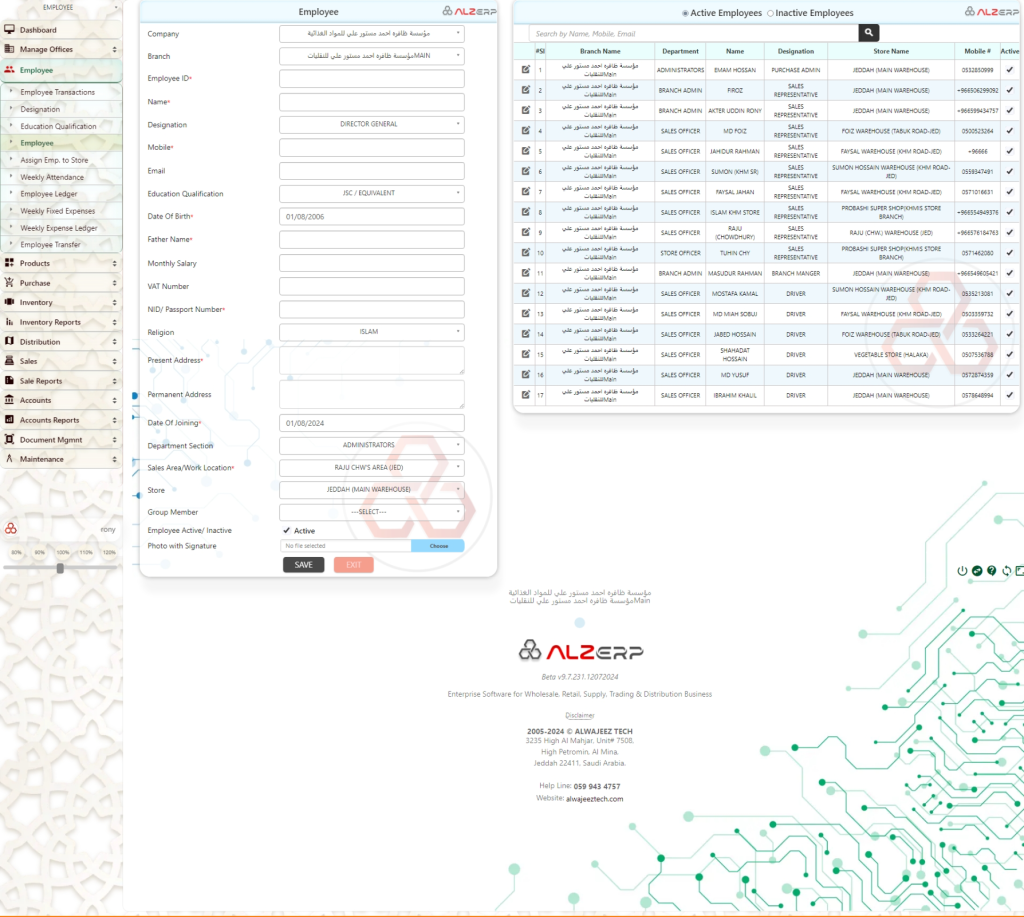Click the red ALZ logo beside rony
The height and width of the screenshot is (917, 1024).
click(11, 528)
